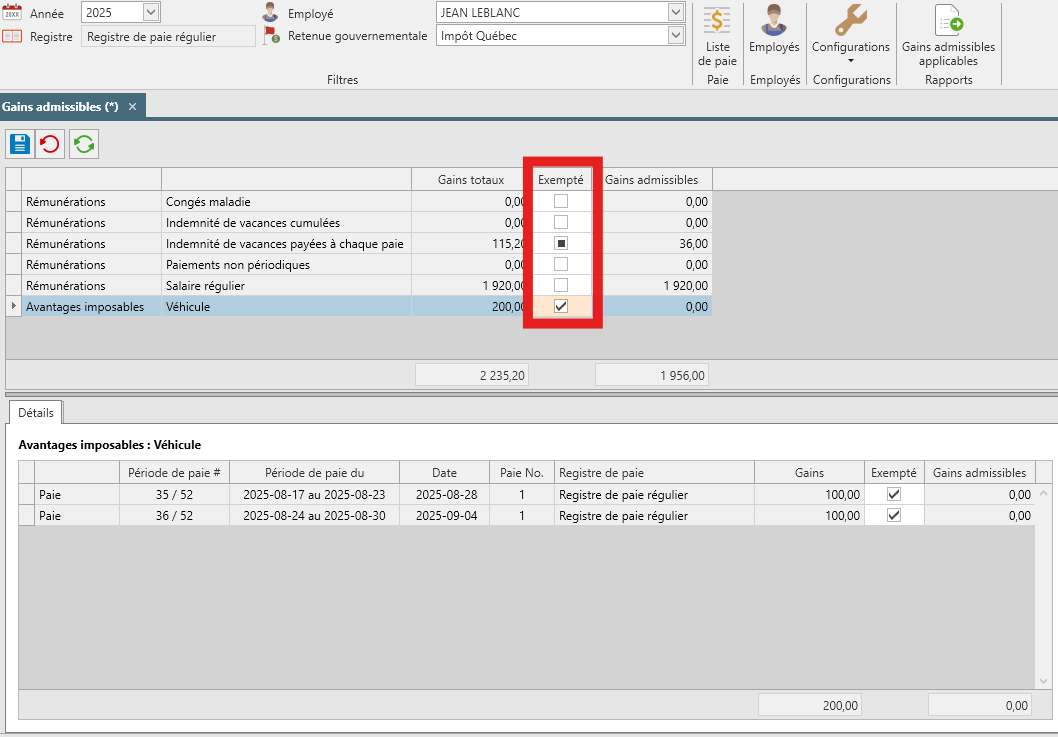Viewport: 1058px width, 737px height.
Task: Click the 2025-08-24 au 2025-08-30 cell
Action: (314, 515)
